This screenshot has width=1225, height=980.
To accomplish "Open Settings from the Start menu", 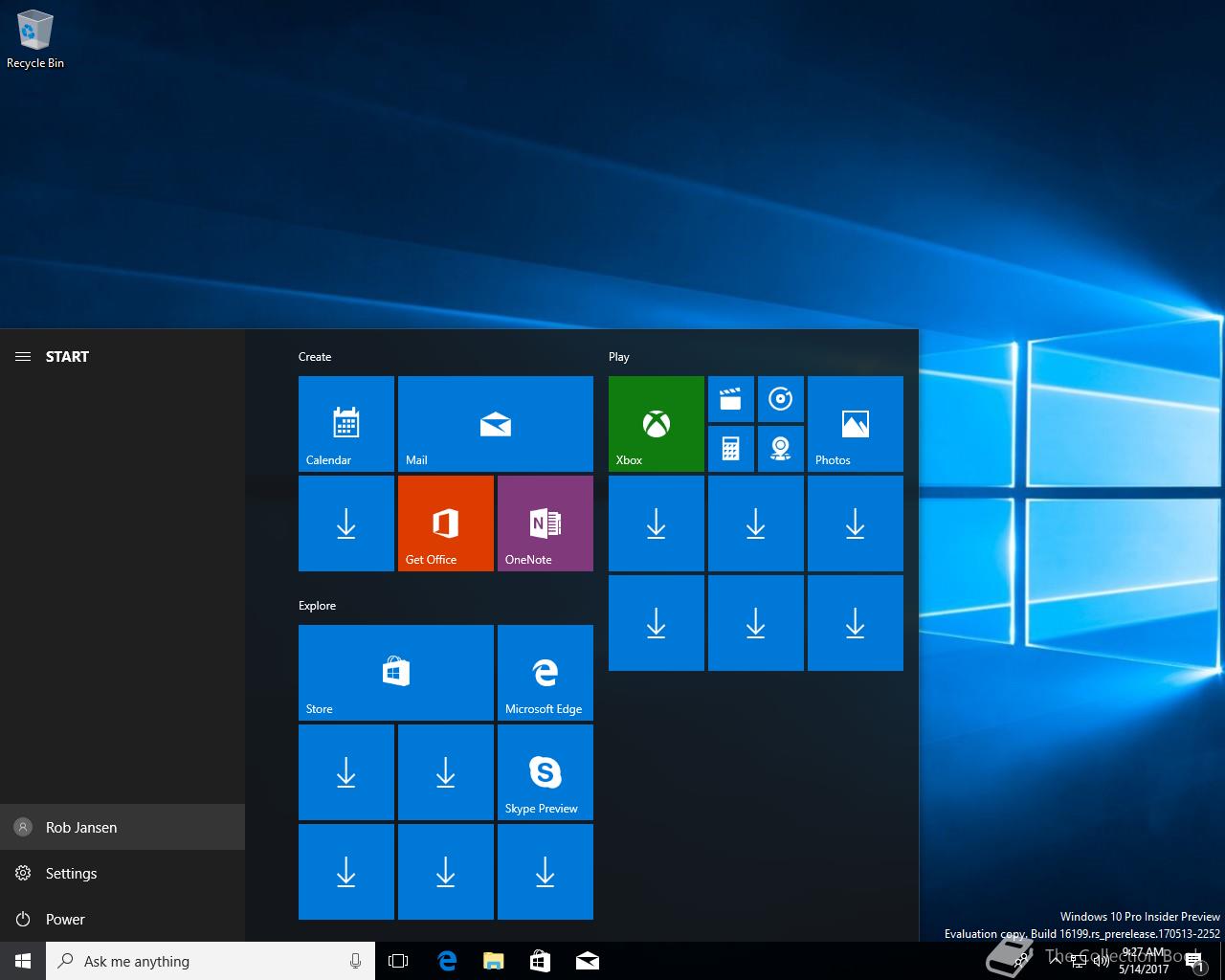I will 122,873.
